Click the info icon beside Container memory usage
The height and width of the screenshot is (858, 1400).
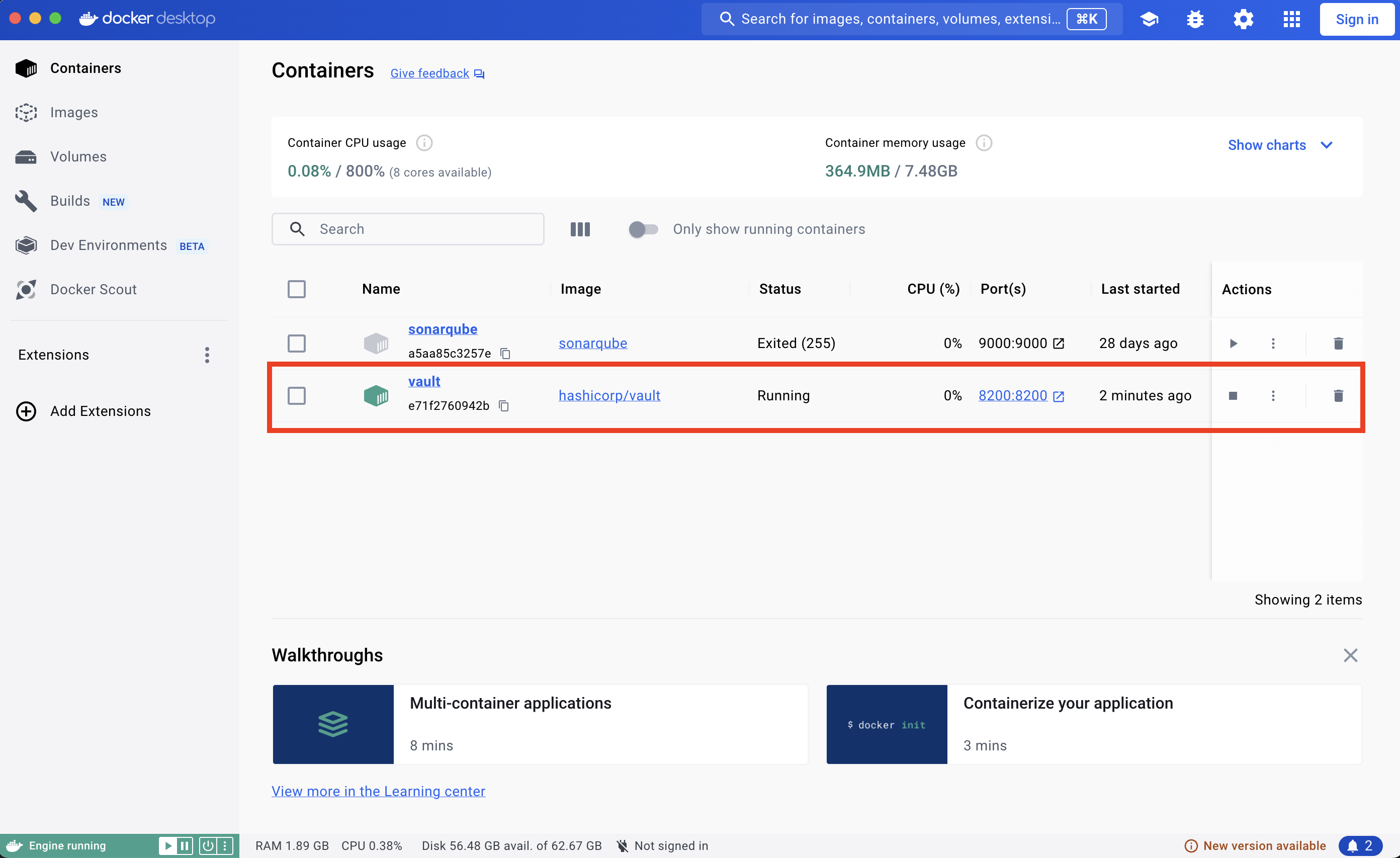coord(984,143)
